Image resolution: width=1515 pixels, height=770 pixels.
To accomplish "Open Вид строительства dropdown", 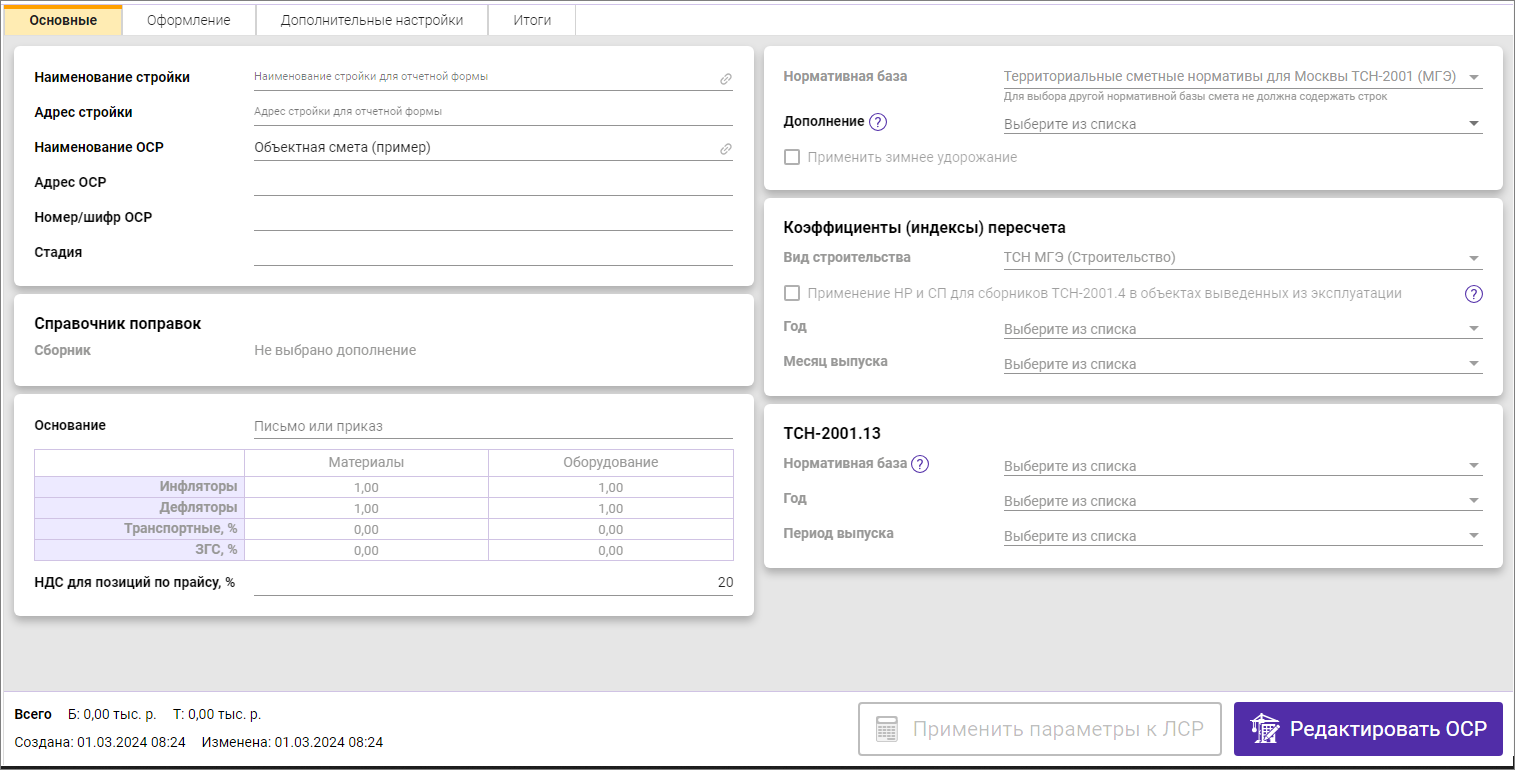I will [x=1473, y=258].
